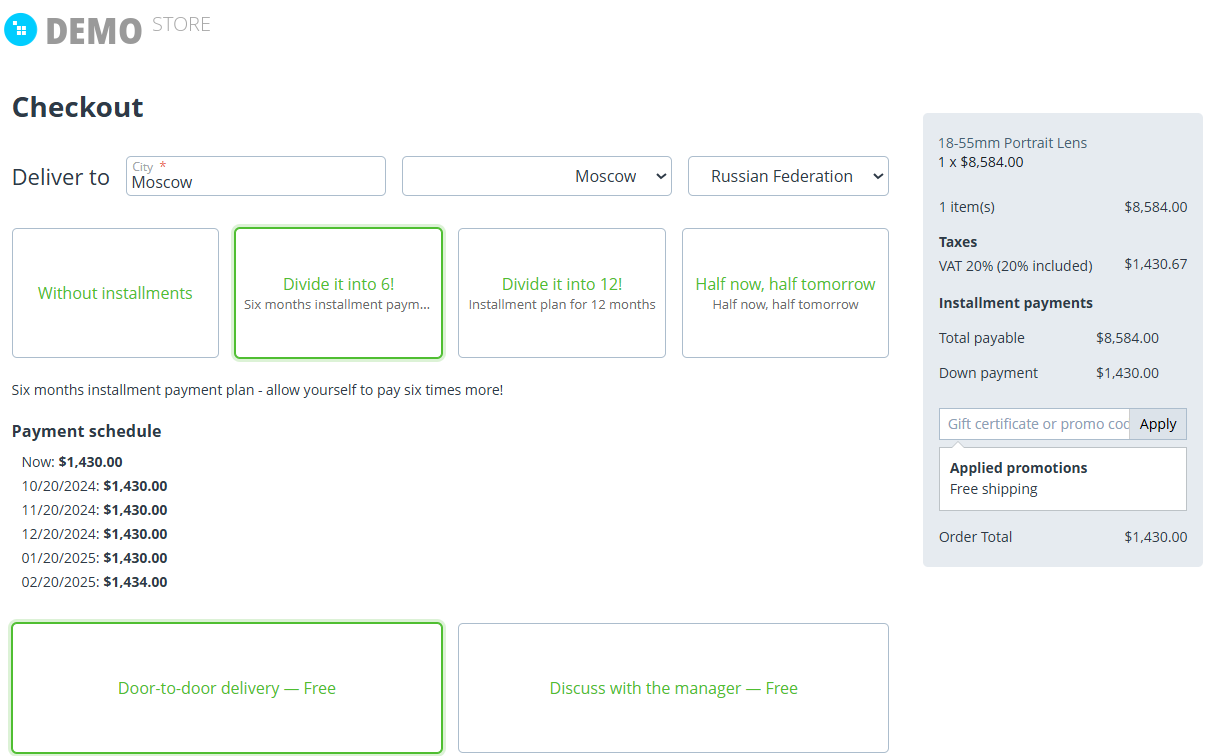Open the DEMO STORE home link

click(108, 29)
